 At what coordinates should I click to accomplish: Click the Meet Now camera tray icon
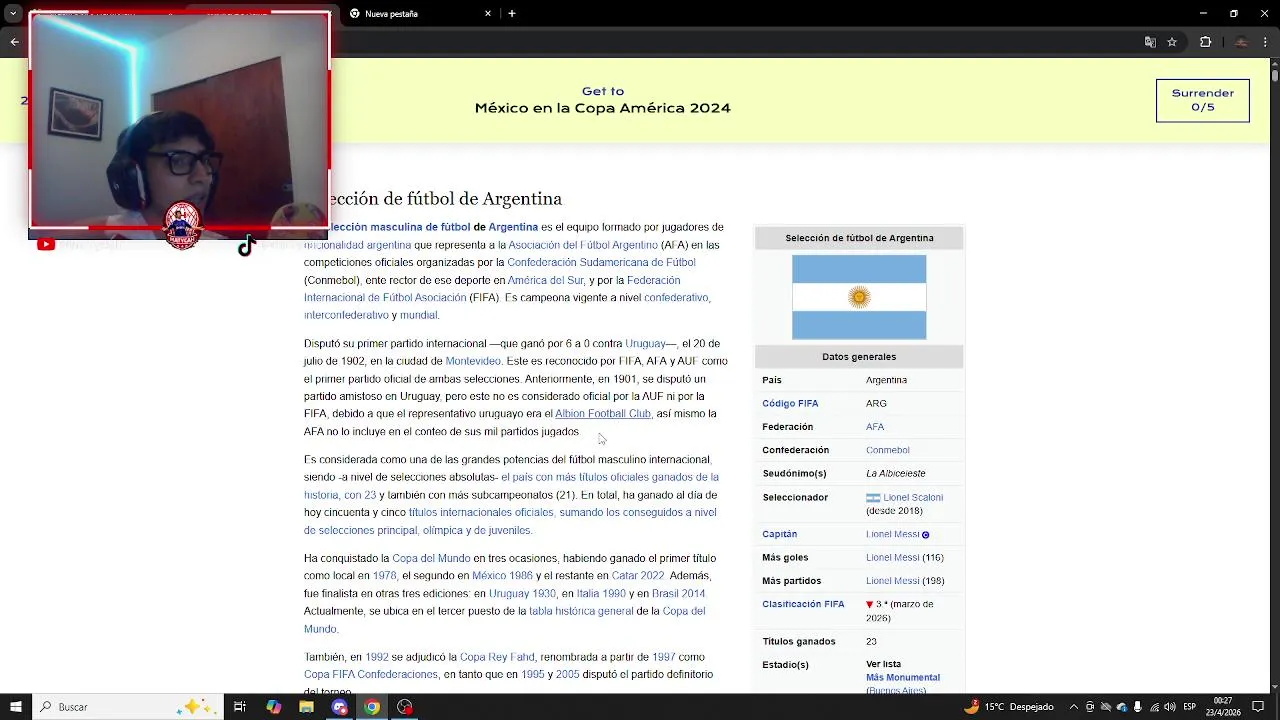[1090, 707]
